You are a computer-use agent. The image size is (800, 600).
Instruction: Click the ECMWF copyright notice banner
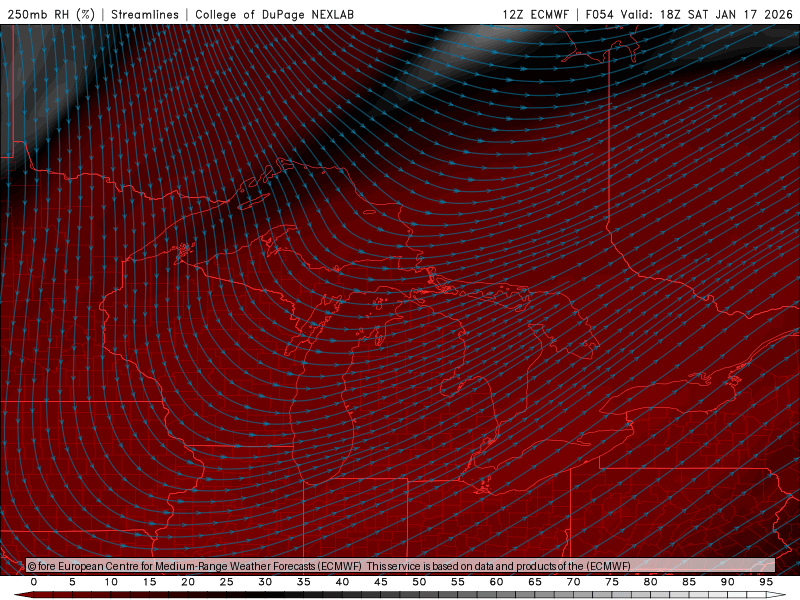point(401,566)
